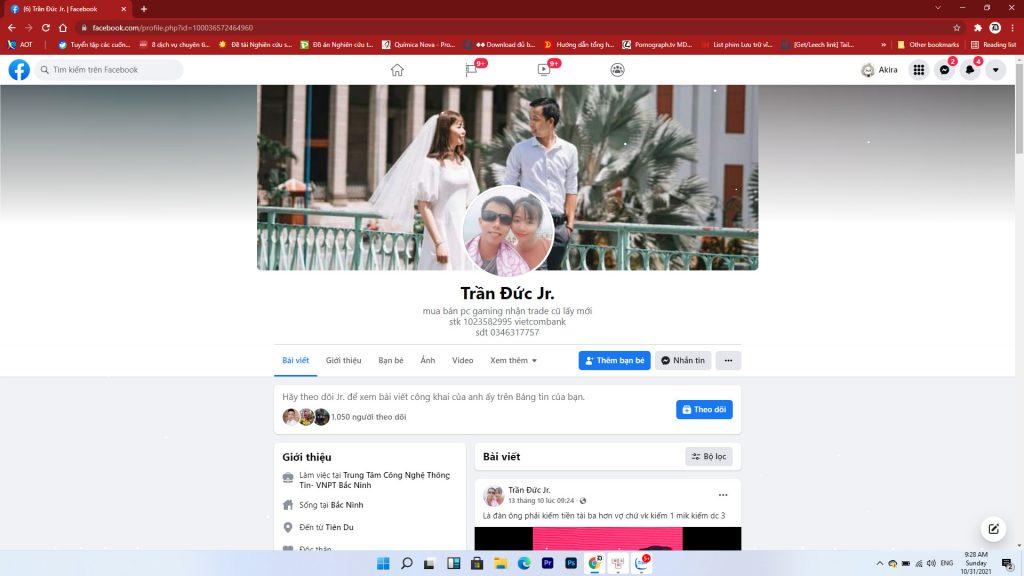Expand the account dropdown arrow

(995, 70)
